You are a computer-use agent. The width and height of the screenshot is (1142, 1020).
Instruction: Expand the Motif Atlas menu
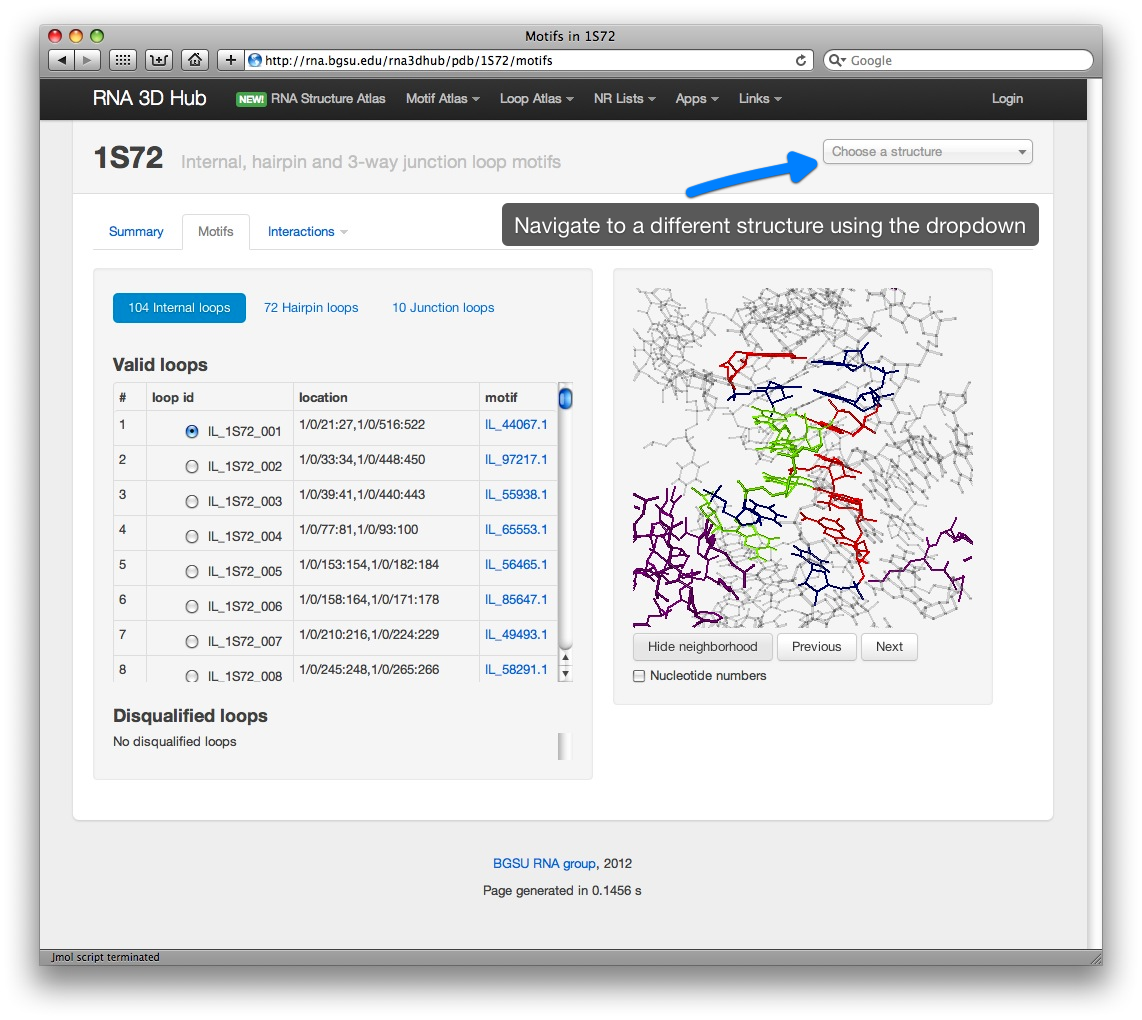(442, 98)
